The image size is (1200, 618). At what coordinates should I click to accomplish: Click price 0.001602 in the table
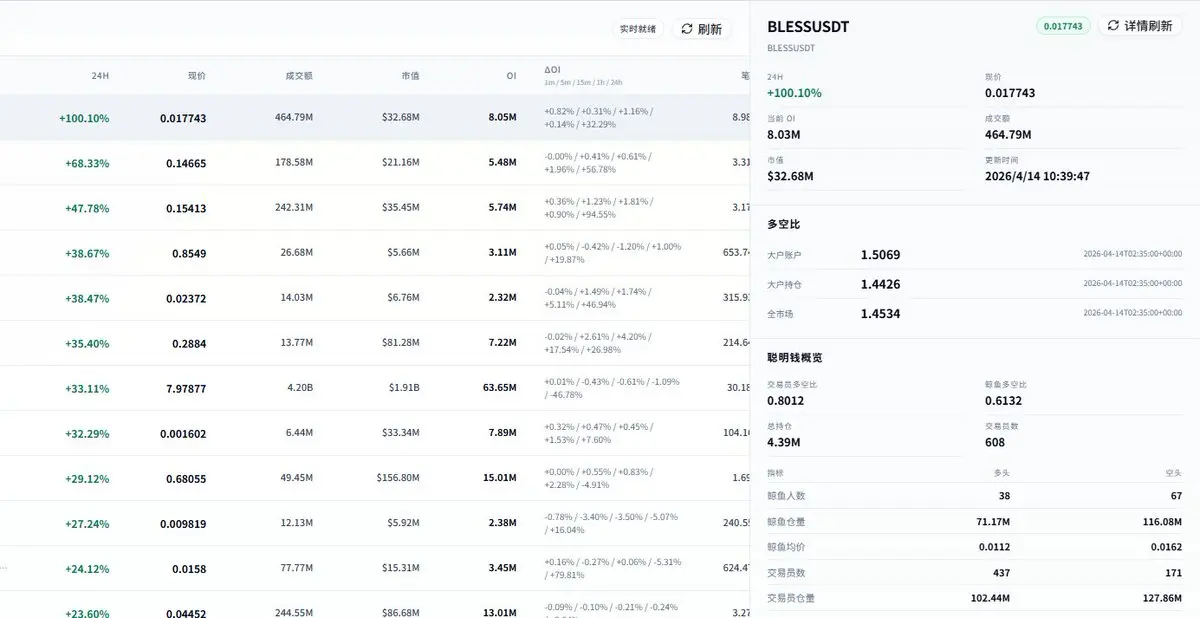click(183, 434)
